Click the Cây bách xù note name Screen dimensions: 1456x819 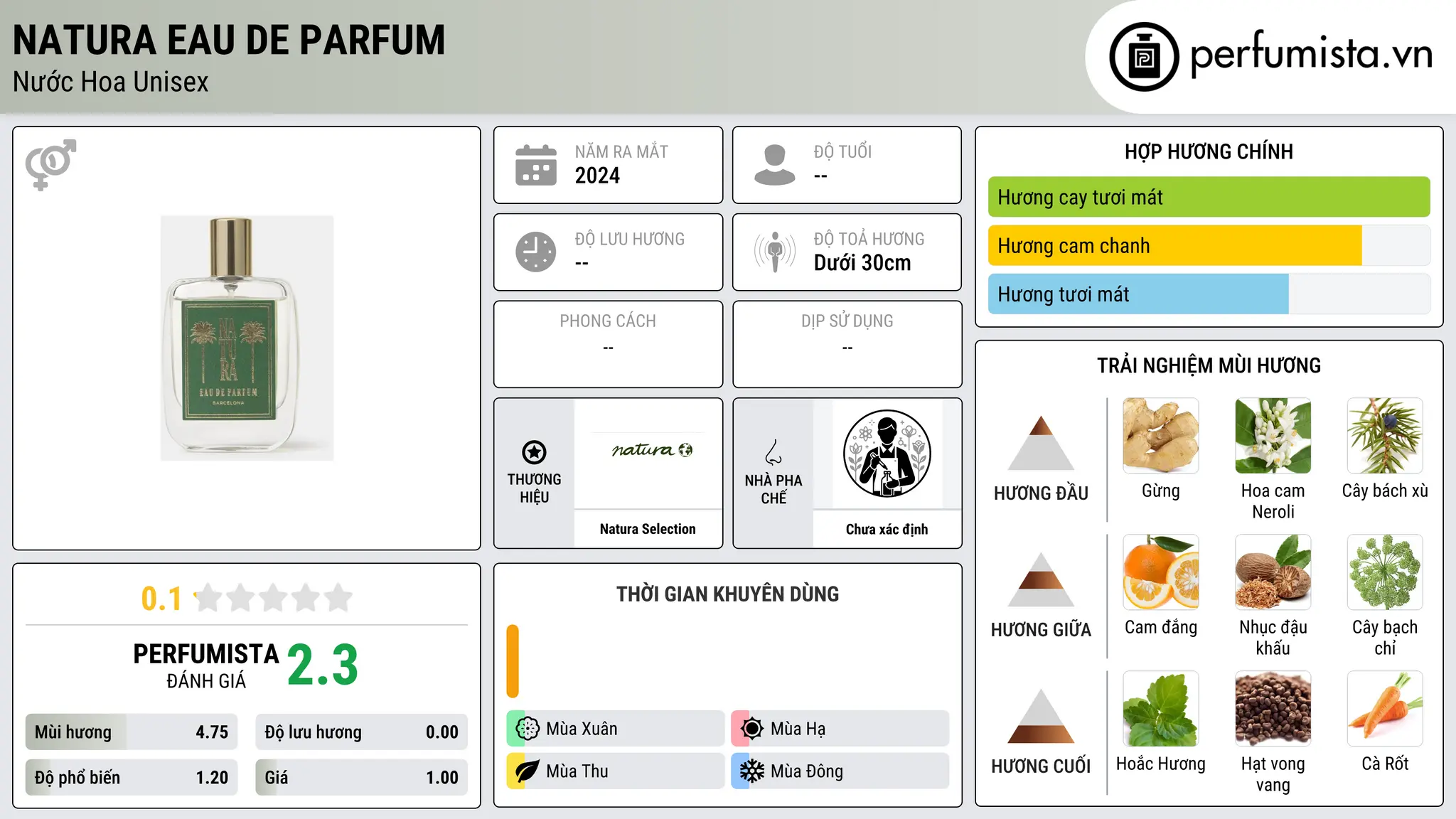[x=1385, y=491]
